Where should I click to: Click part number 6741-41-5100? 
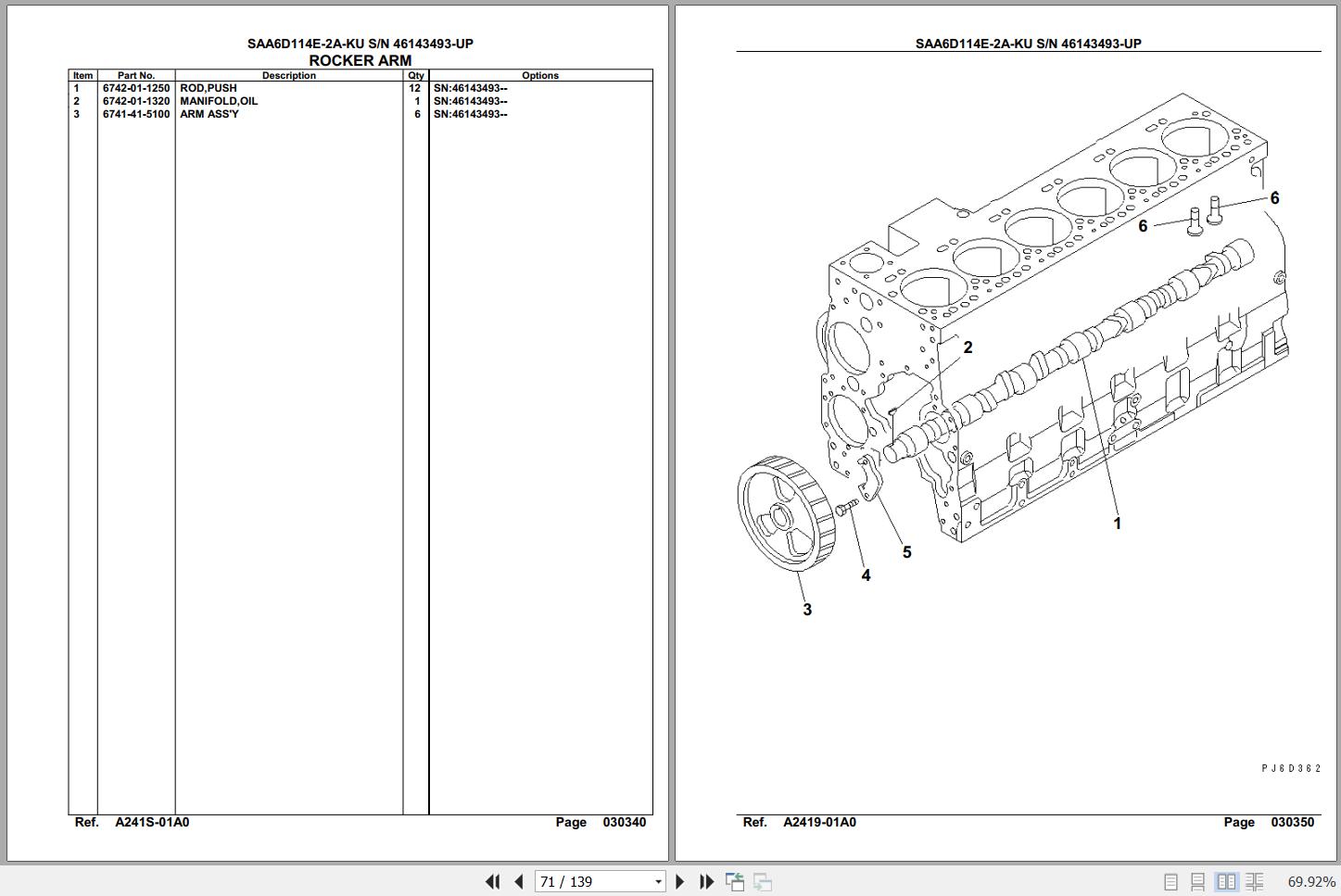pos(136,114)
